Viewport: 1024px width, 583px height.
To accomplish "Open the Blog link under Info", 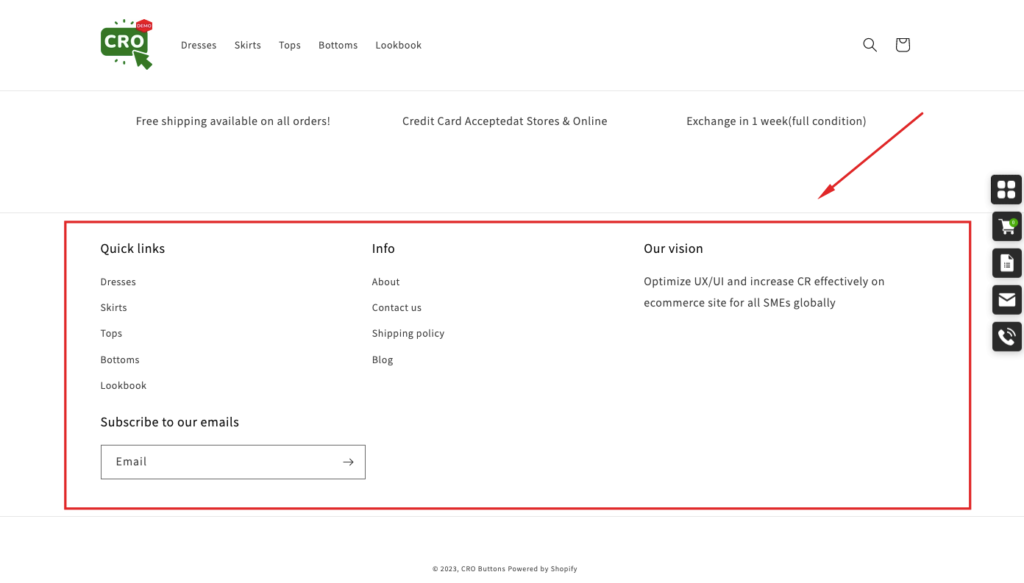I will point(382,360).
